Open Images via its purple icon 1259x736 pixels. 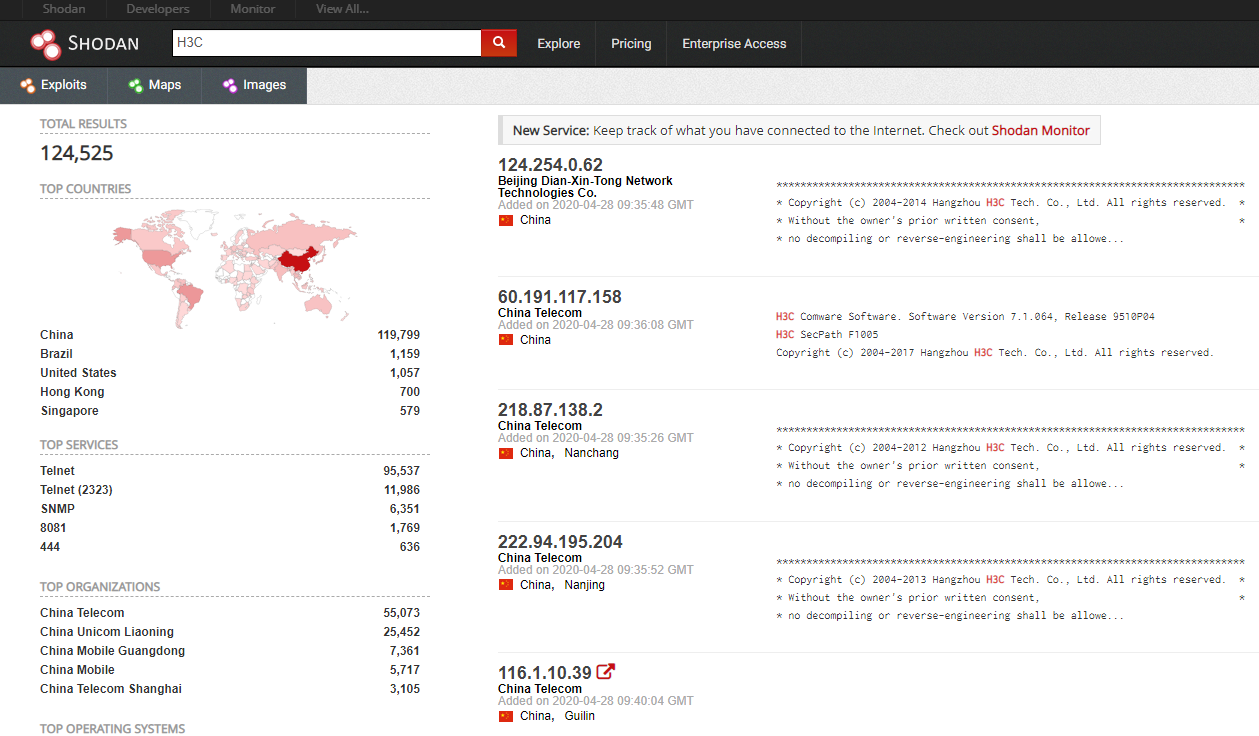(230, 86)
